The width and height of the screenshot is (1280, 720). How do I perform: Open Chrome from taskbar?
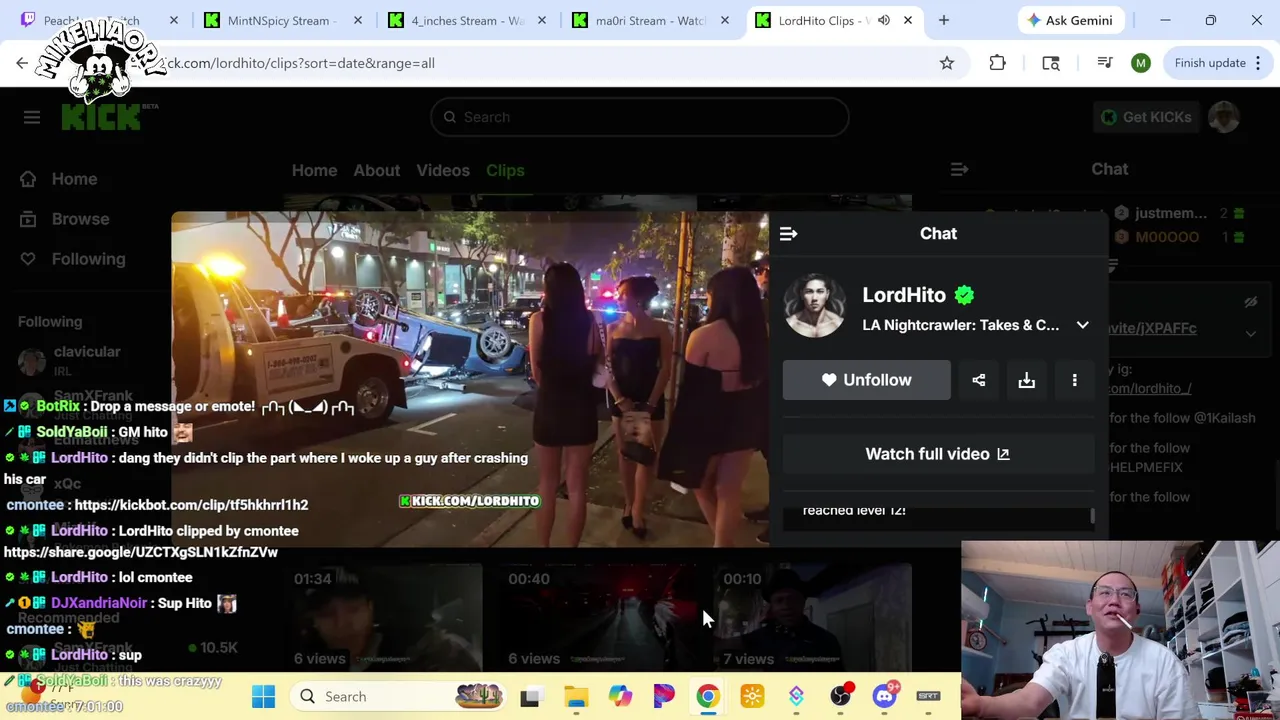click(707, 696)
